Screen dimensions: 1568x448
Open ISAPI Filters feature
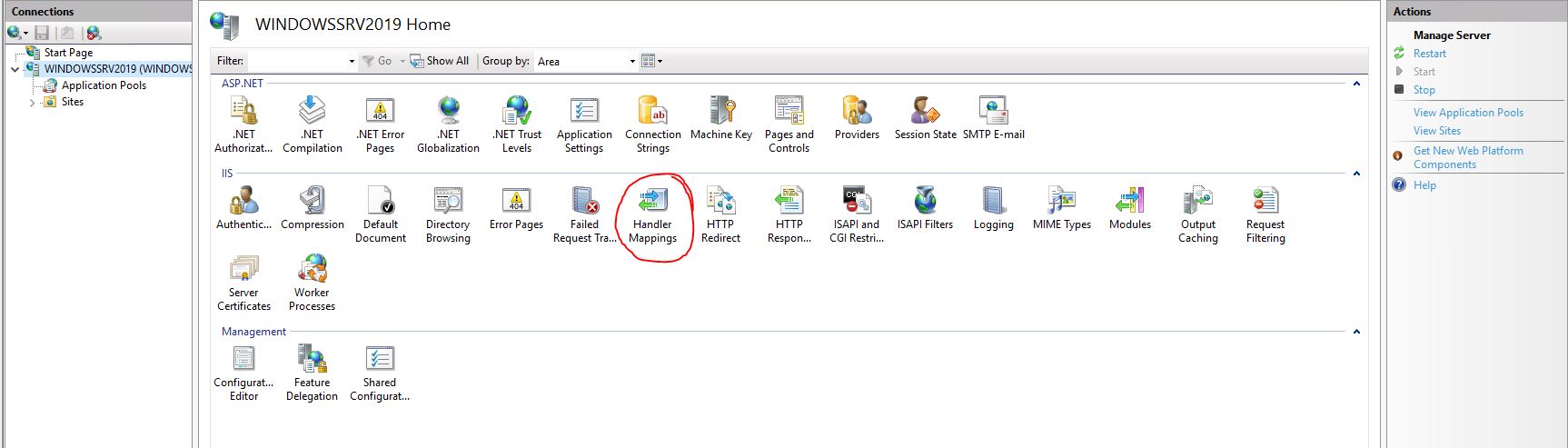click(x=925, y=208)
